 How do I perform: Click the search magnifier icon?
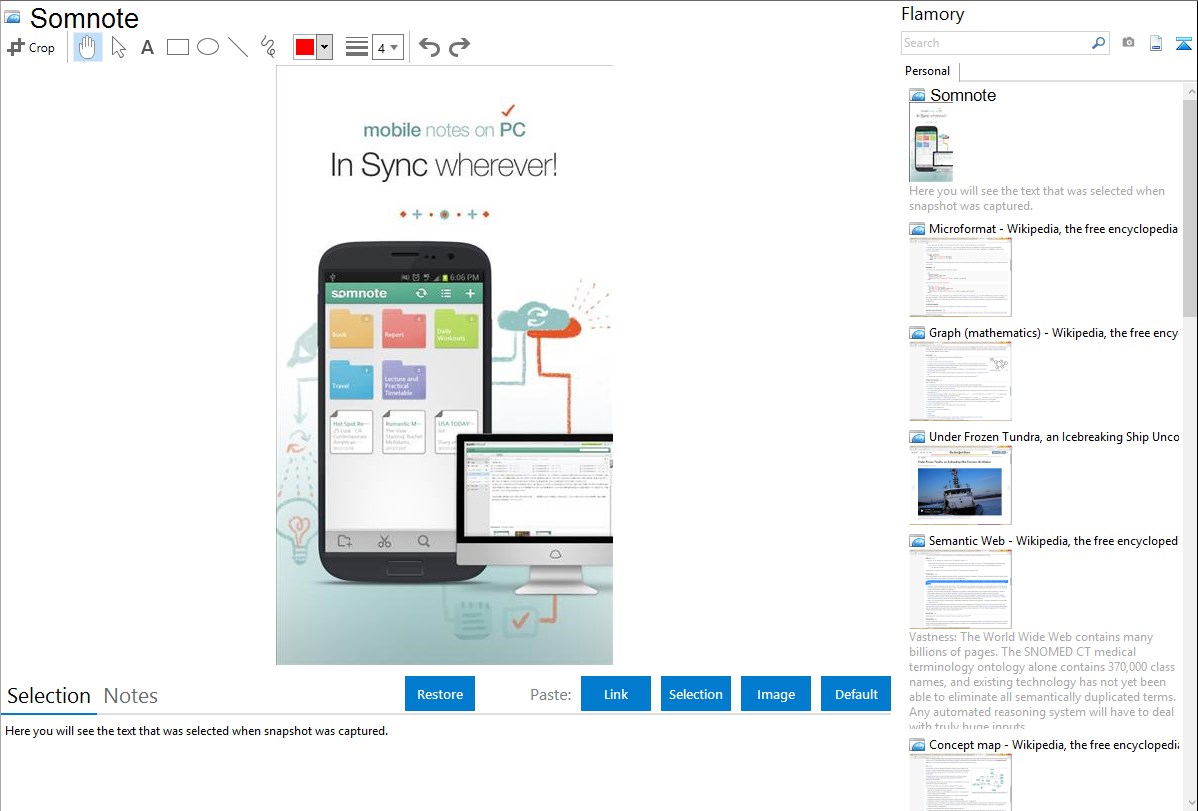[x=1098, y=43]
